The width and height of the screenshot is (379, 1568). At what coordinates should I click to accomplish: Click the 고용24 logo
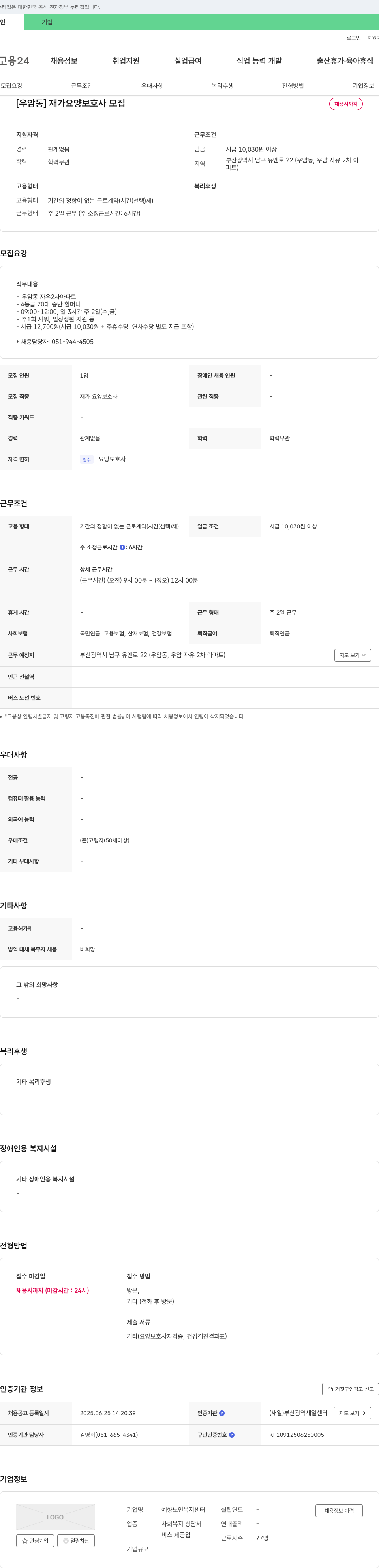click(15, 61)
